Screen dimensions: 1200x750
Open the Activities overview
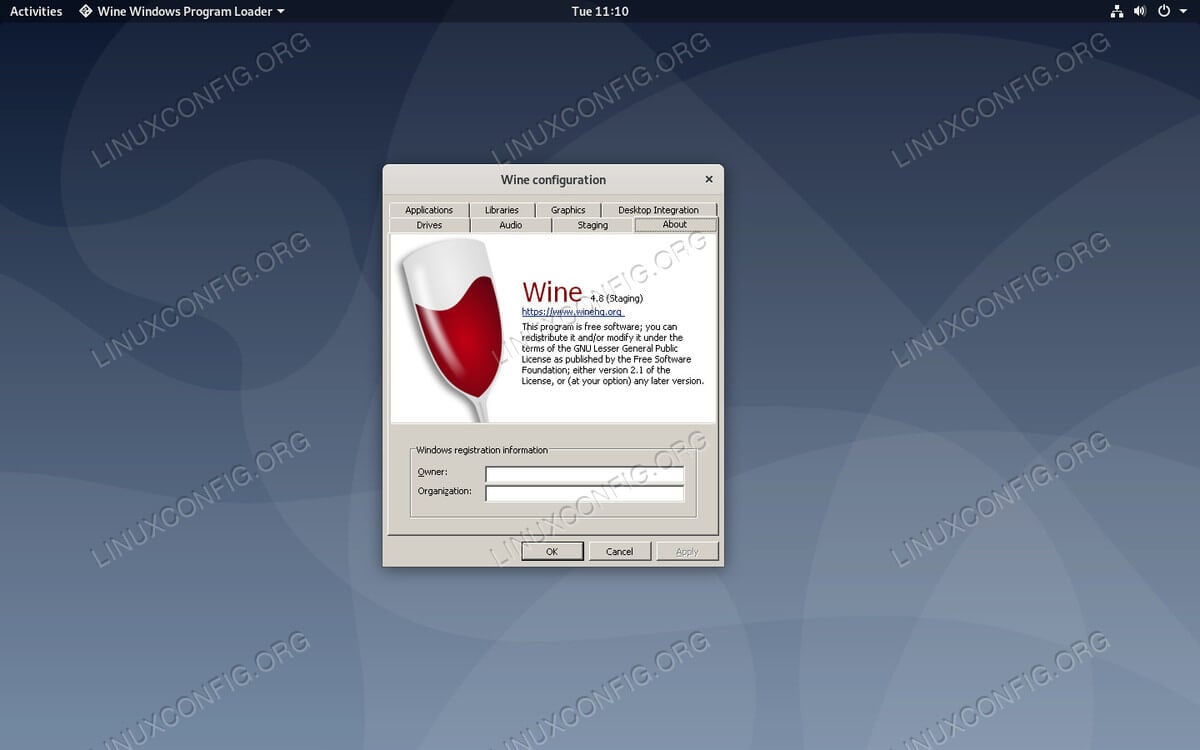pos(36,11)
